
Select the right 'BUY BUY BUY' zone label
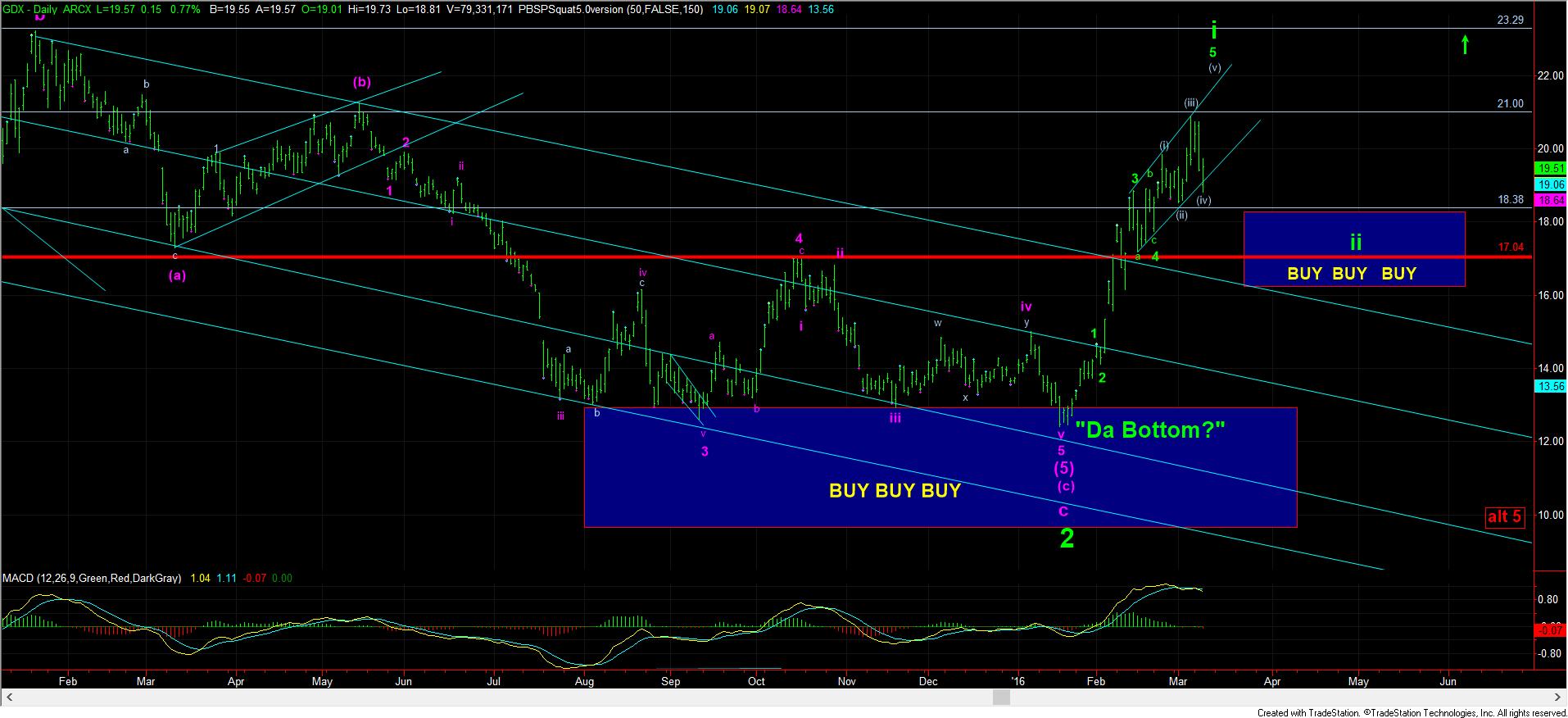coord(1352,274)
